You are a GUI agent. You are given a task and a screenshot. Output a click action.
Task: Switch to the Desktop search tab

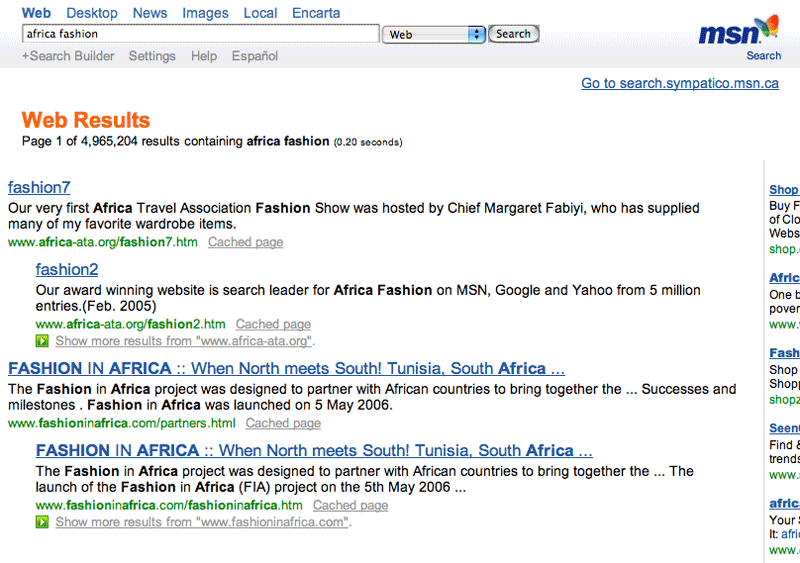tap(92, 13)
